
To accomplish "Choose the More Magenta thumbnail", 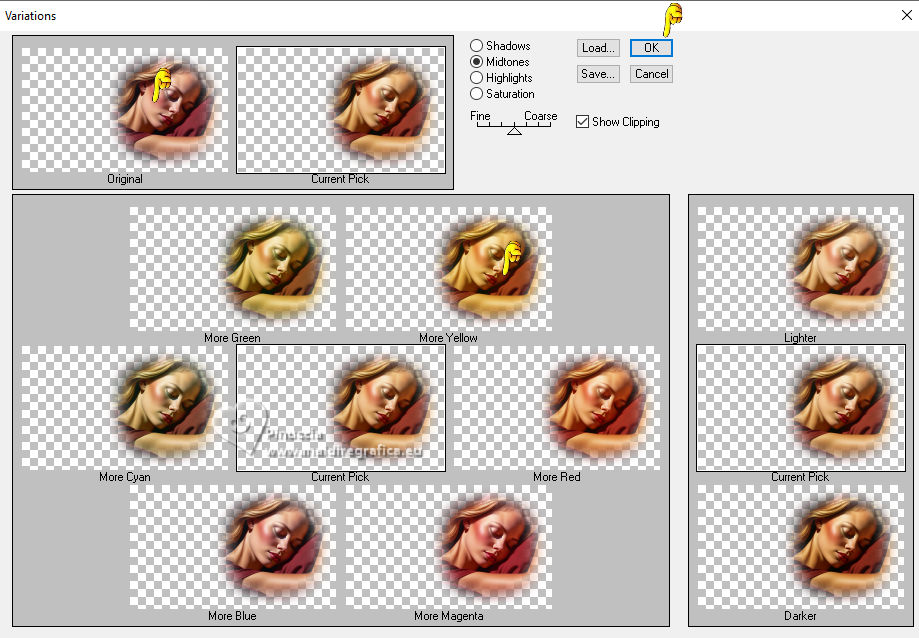I will (x=448, y=547).
